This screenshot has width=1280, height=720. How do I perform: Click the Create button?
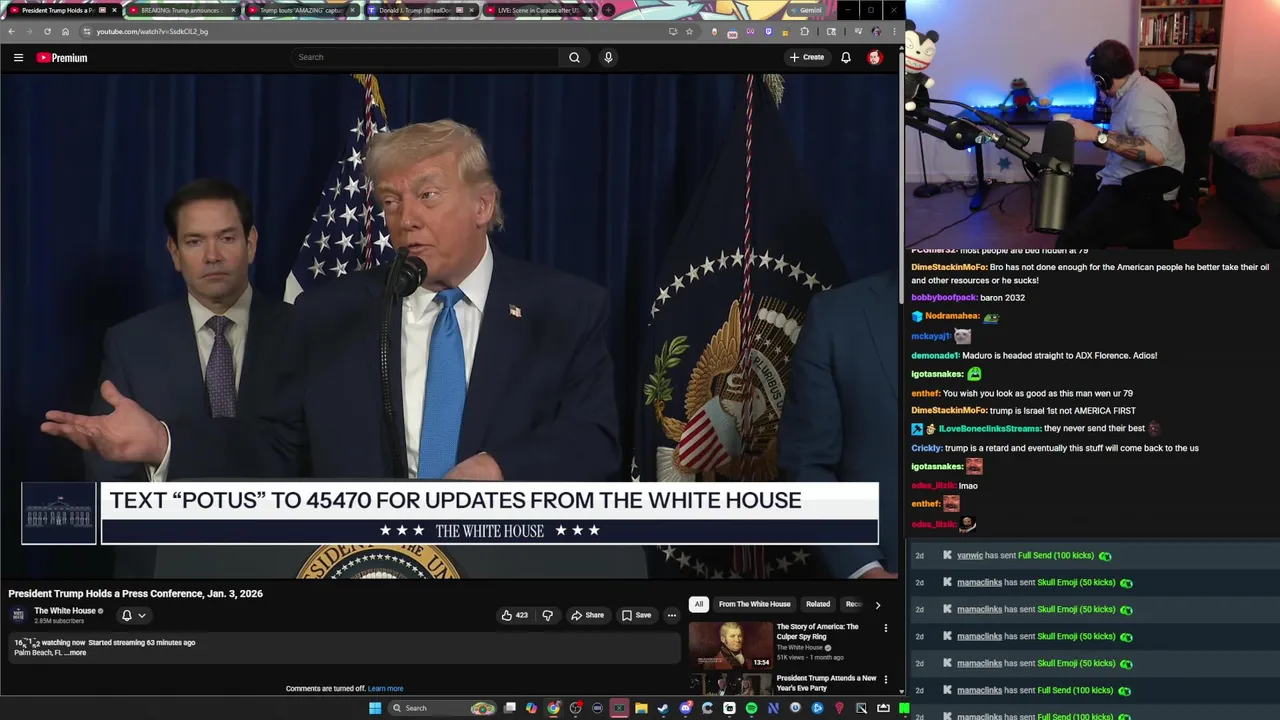(807, 57)
